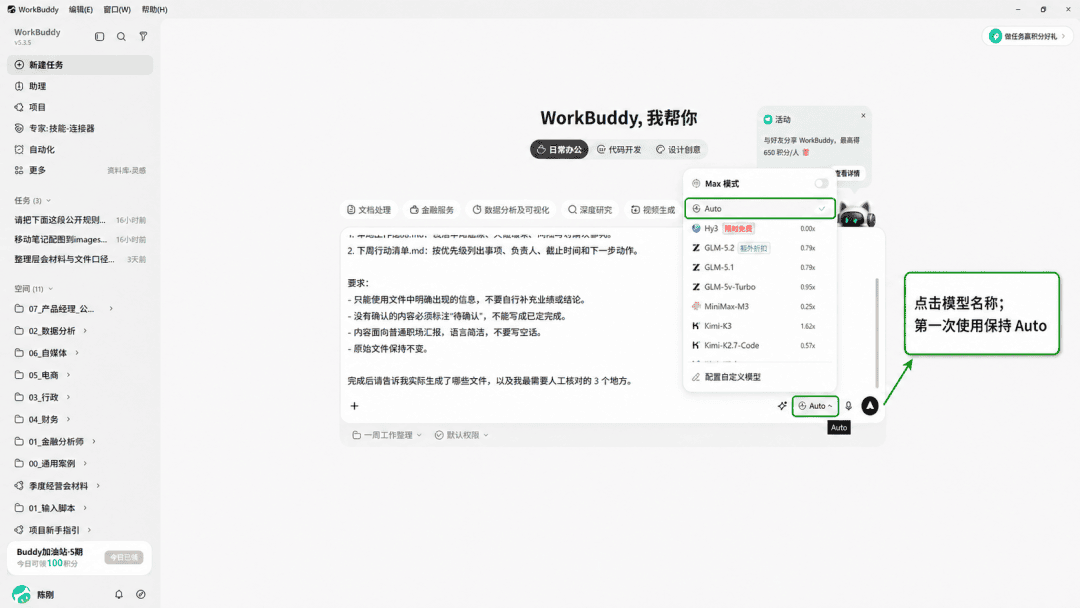Select the 代码开发 mode tab
The height and width of the screenshot is (608, 1080).
coord(619,149)
